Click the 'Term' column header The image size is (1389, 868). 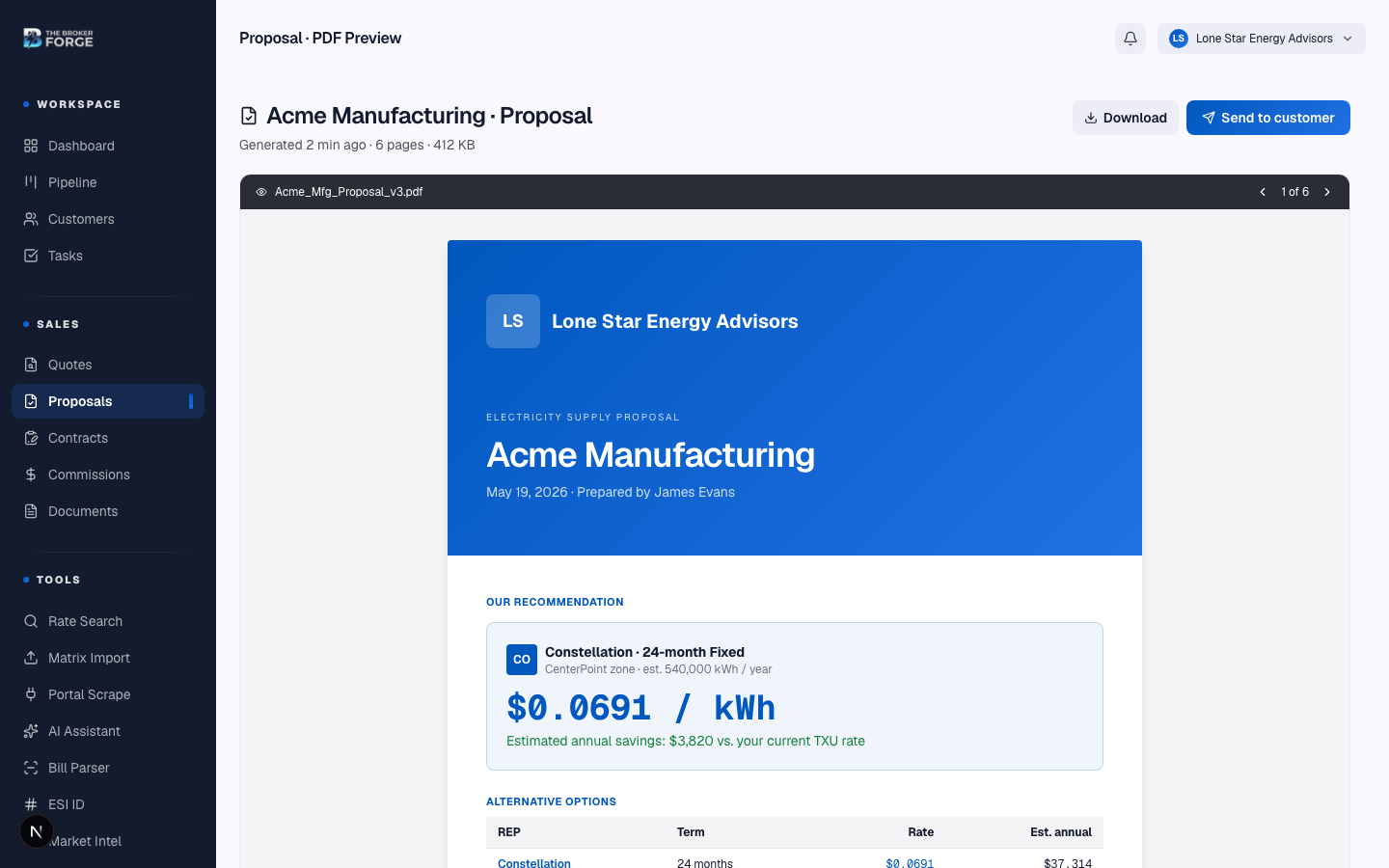[691, 832]
